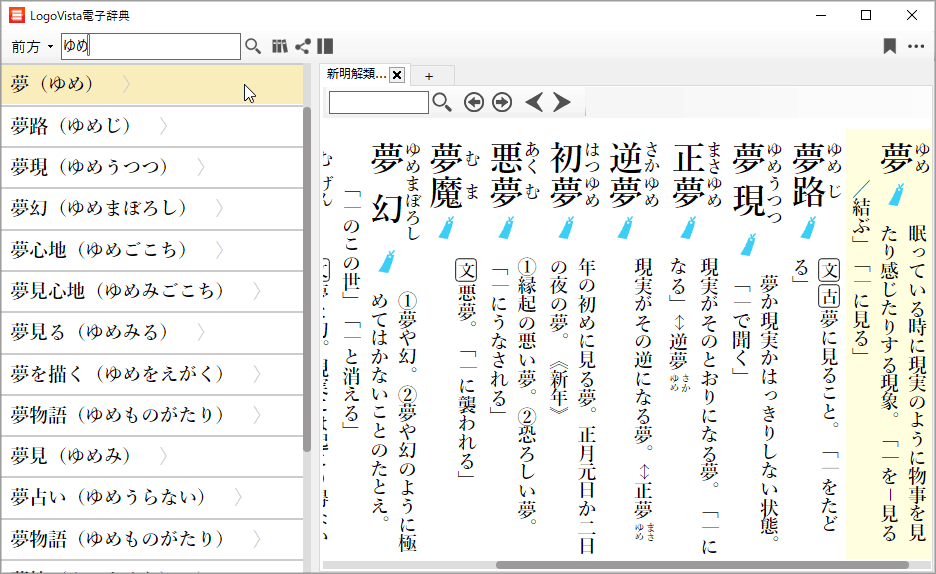
Task: Go back with circled left arrow
Action: pyautogui.click(x=473, y=102)
